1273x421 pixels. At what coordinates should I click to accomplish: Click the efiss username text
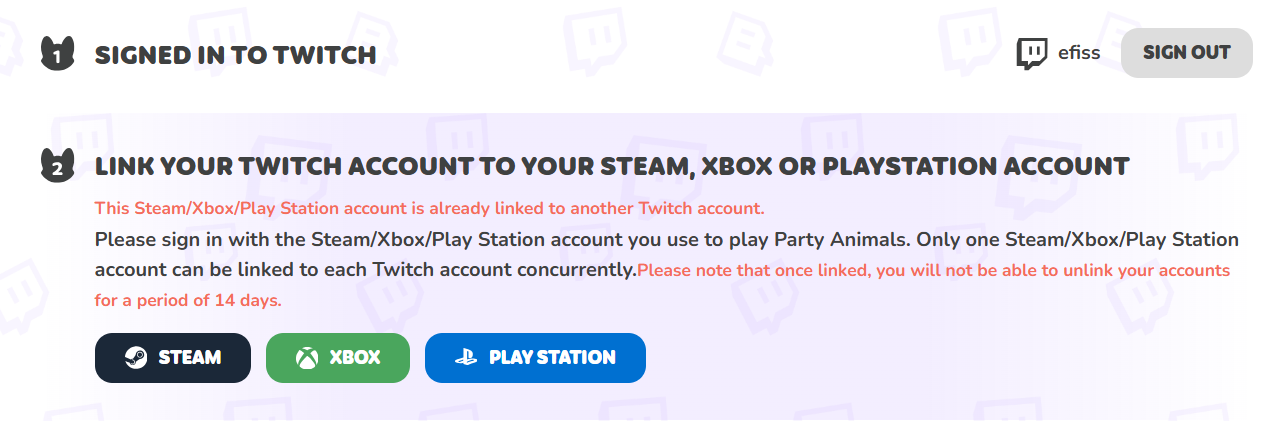1079,53
